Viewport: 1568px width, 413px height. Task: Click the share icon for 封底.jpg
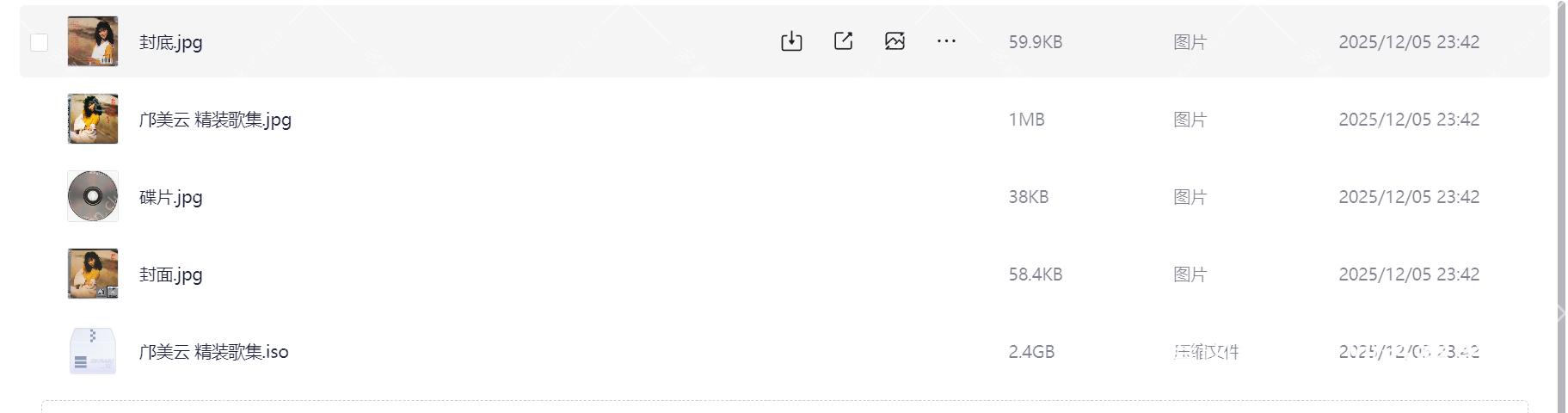[843, 41]
